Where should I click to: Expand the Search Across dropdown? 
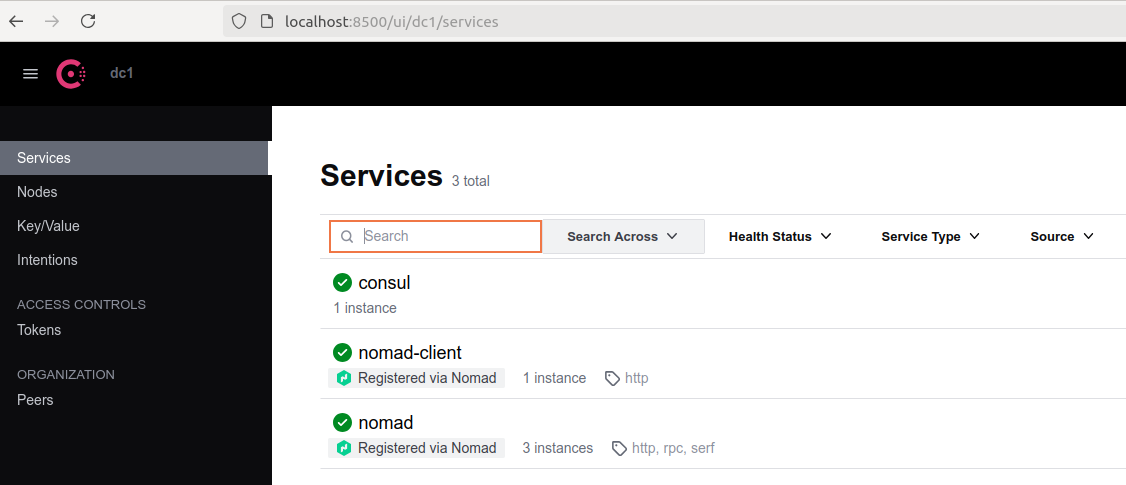(x=623, y=236)
